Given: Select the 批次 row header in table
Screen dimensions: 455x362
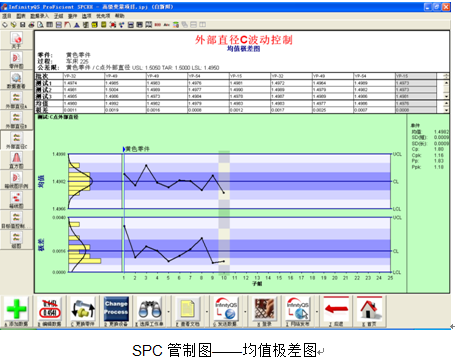Looking at the screenshot, I should tap(49, 76).
